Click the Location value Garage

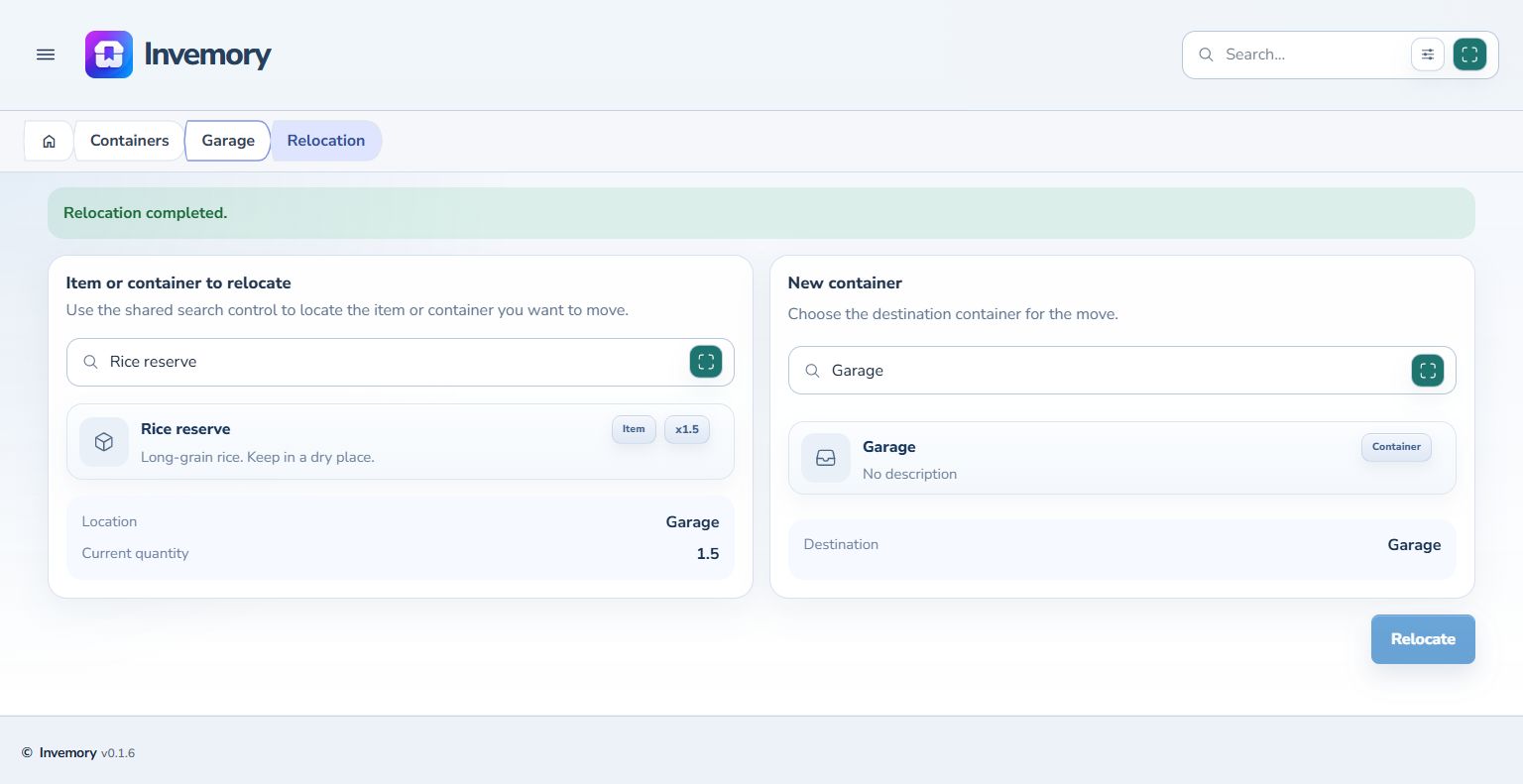(x=692, y=522)
